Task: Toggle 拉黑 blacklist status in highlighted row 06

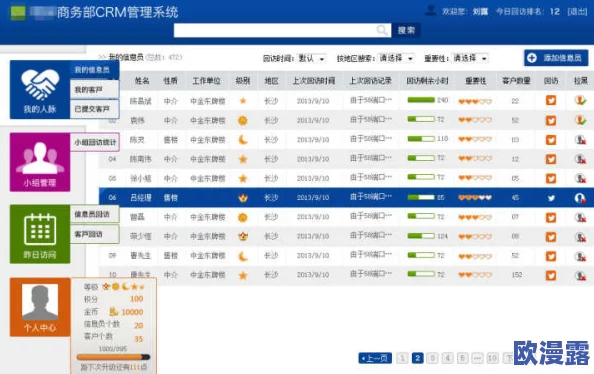Action: tap(580, 198)
